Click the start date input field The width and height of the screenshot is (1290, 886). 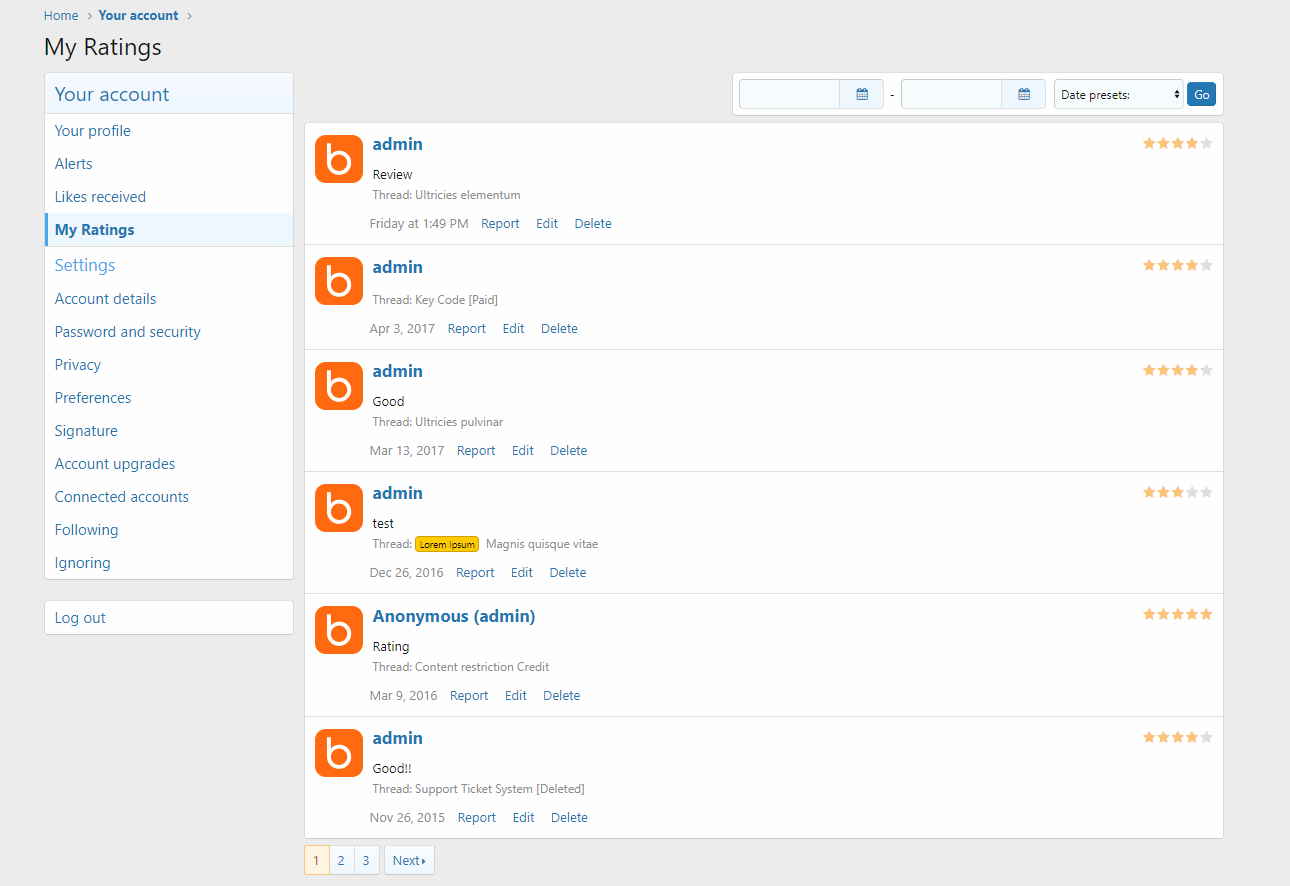click(x=789, y=94)
